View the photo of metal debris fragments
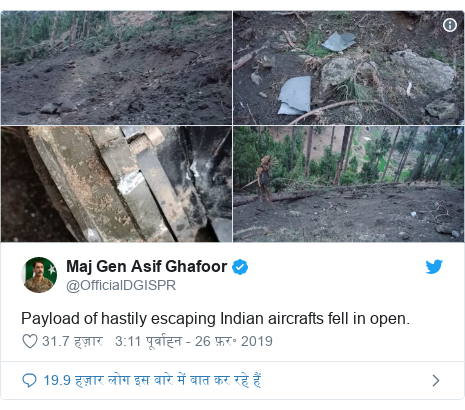 (348, 68)
